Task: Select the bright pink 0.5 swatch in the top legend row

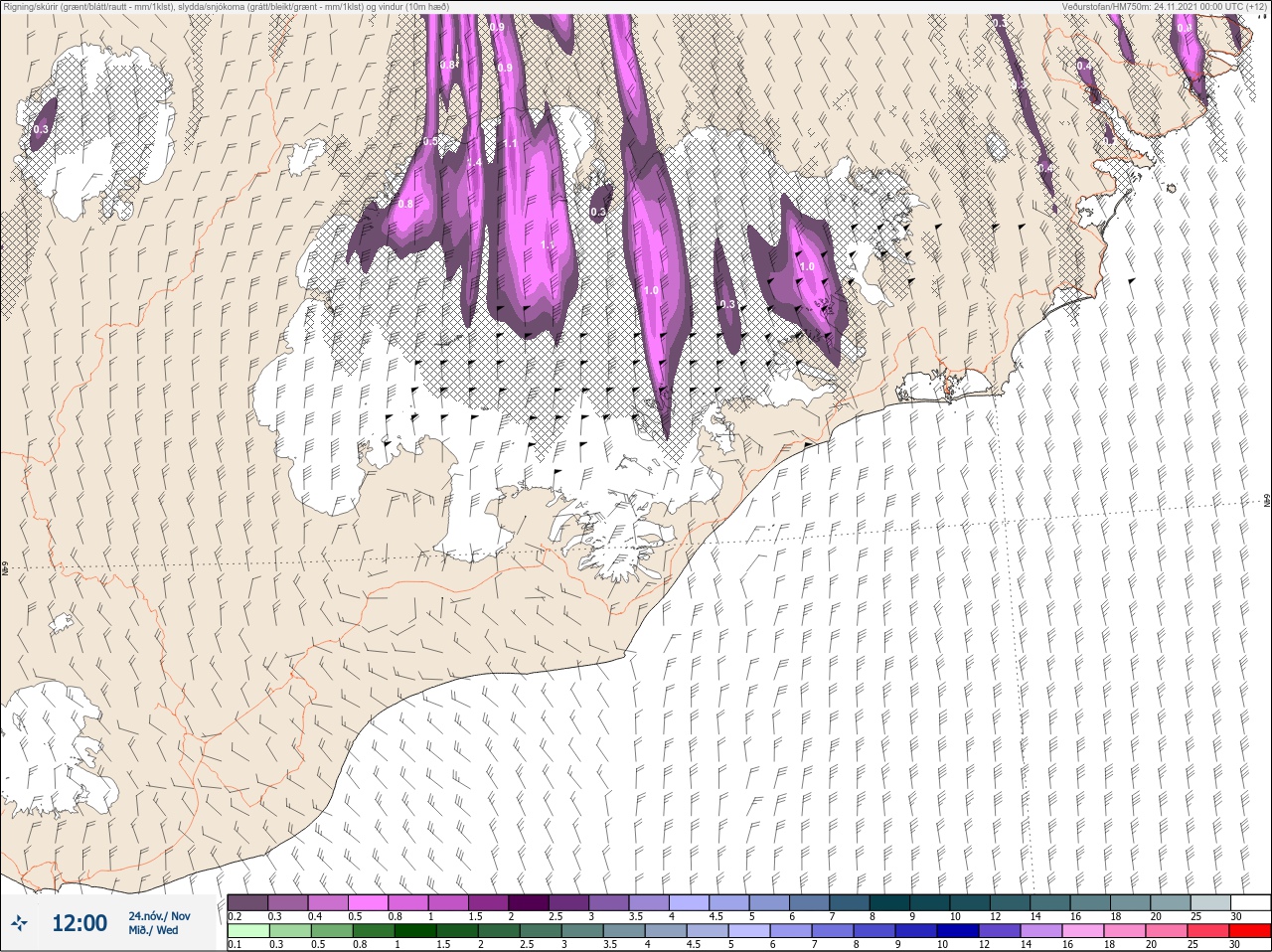Action: click(x=368, y=902)
